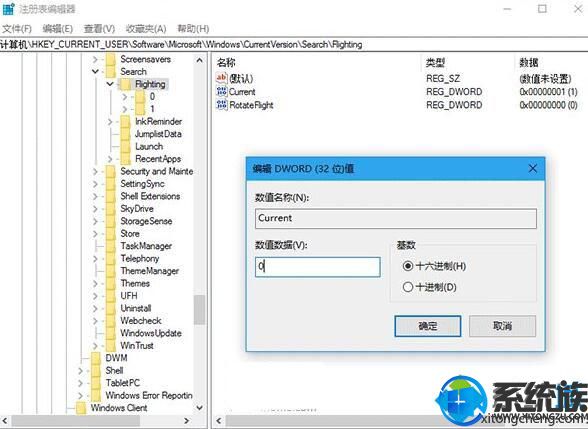Click the 确定 button
588x429 pixels.
point(428,326)
